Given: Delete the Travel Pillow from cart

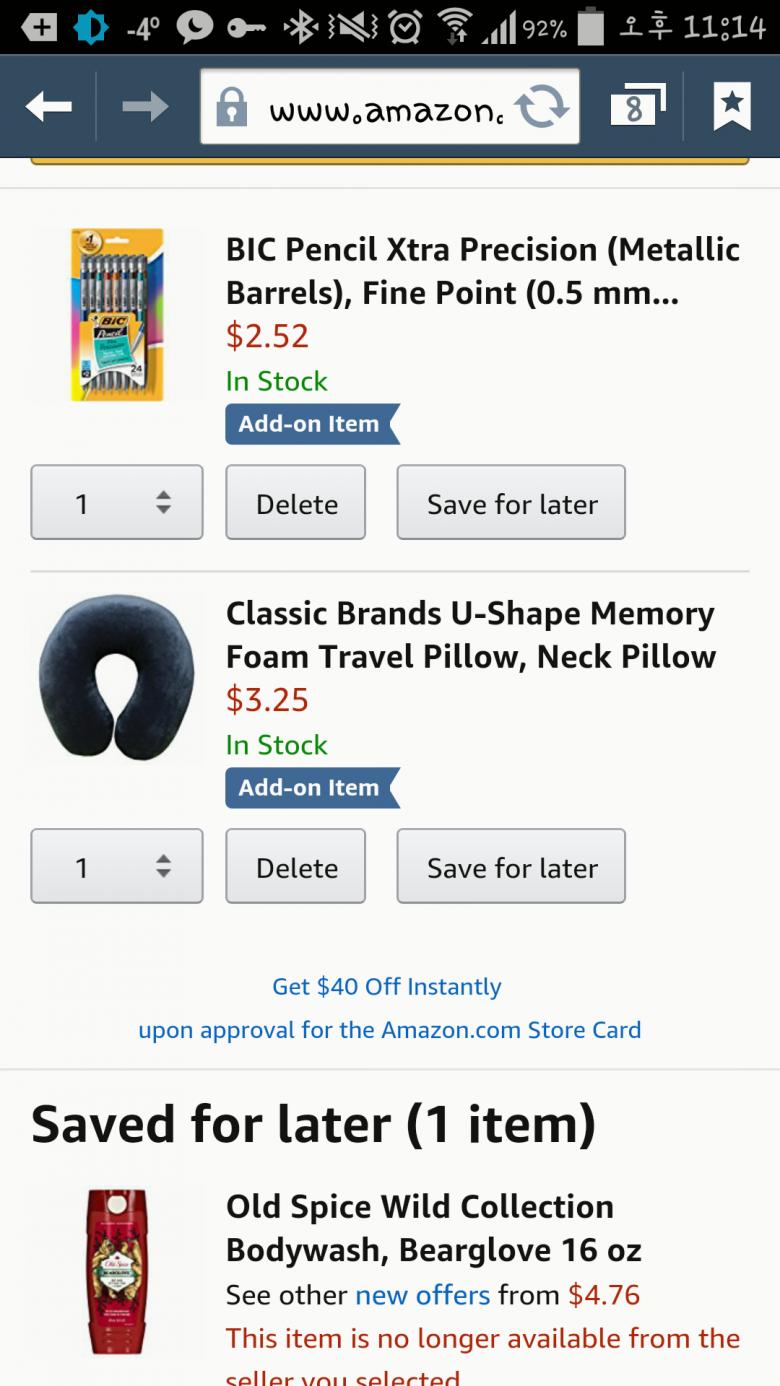Looking at the screenshot, I should tap(296, 867).
